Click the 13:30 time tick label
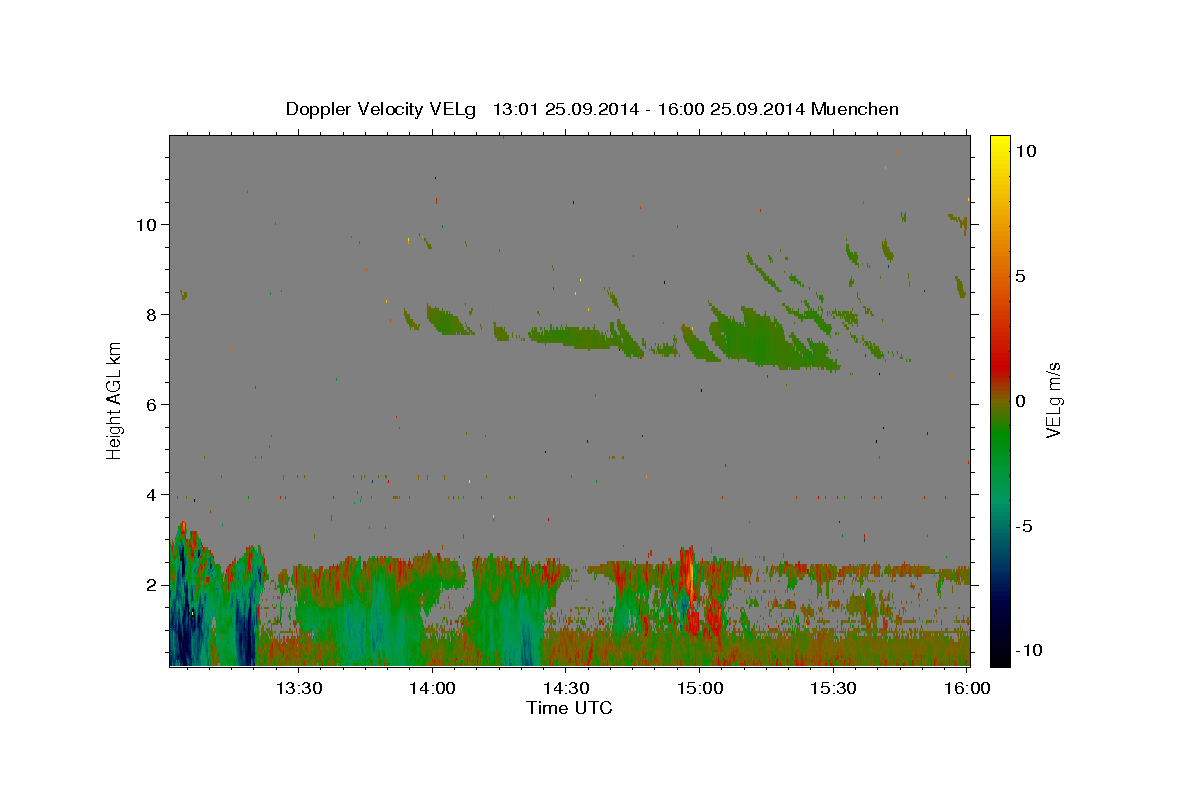Screen dimensions: 1200x800 (298, 688)
